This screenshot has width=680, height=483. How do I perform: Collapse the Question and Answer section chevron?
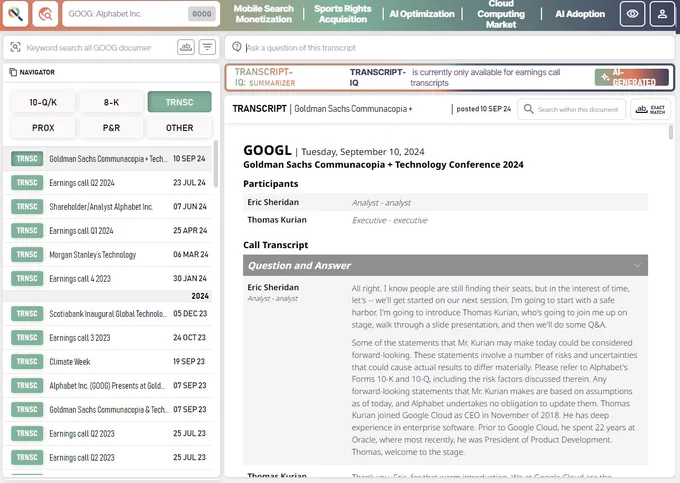[637, 265]
